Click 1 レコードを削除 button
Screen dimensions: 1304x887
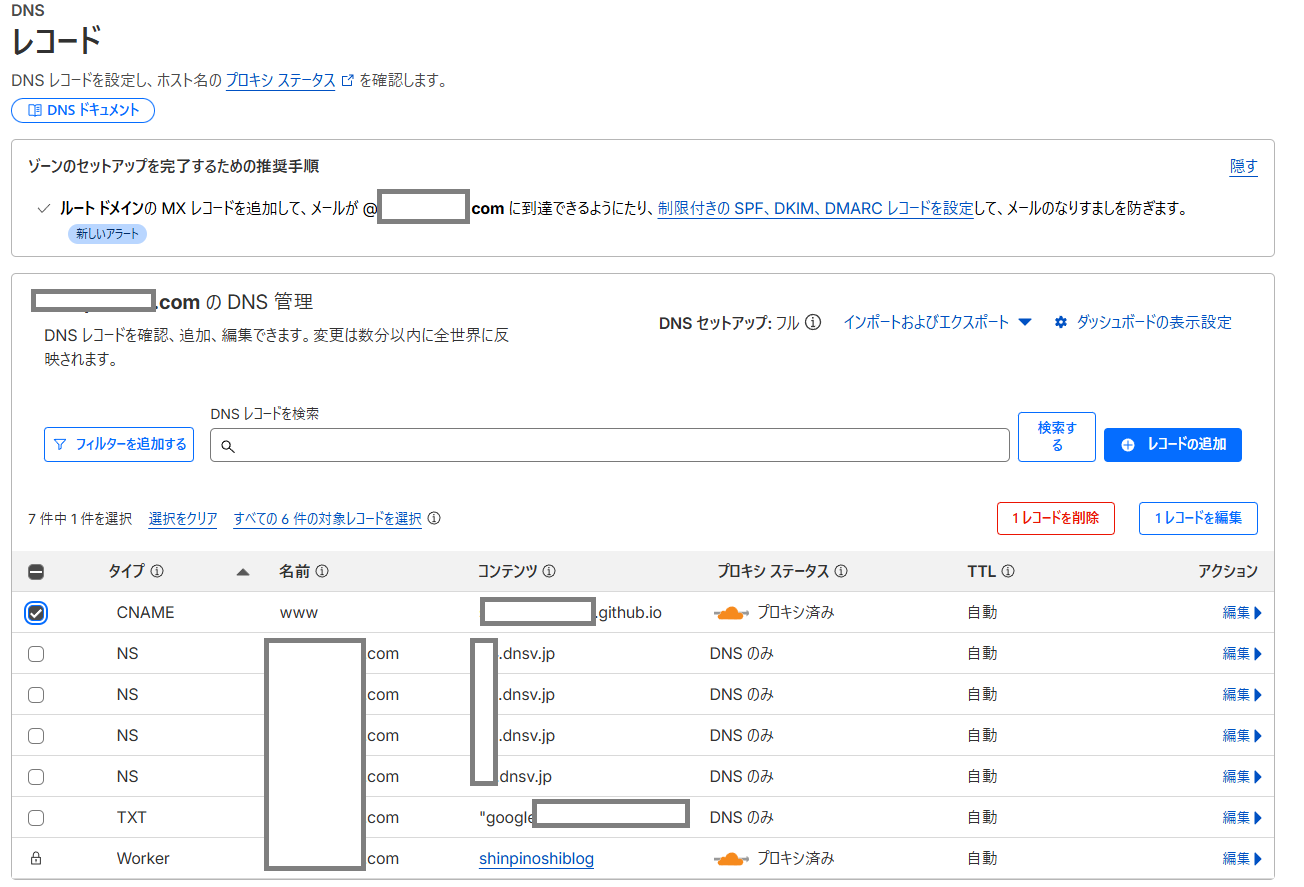click(x=1056, y=518)
